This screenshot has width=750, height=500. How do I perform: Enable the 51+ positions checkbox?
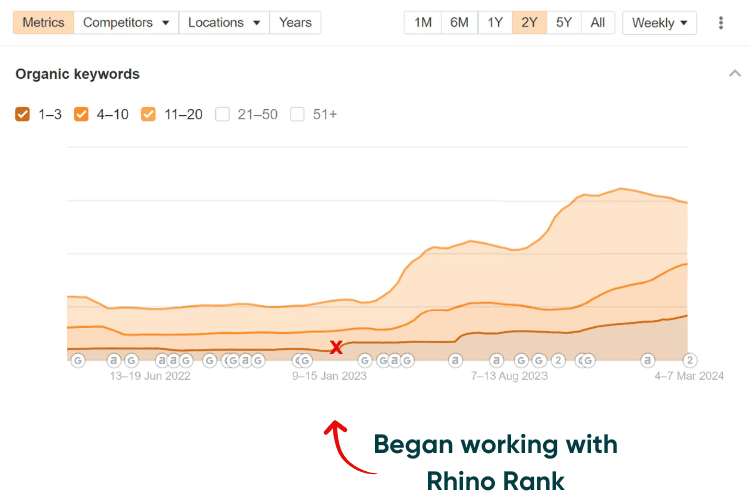(x=297, y=114)
